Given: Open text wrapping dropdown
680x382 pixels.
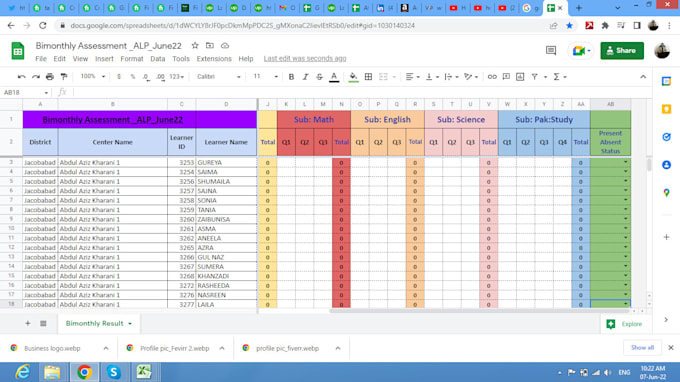Looking at the screenshot, I should pyautogui.click(x=451, y=77).
